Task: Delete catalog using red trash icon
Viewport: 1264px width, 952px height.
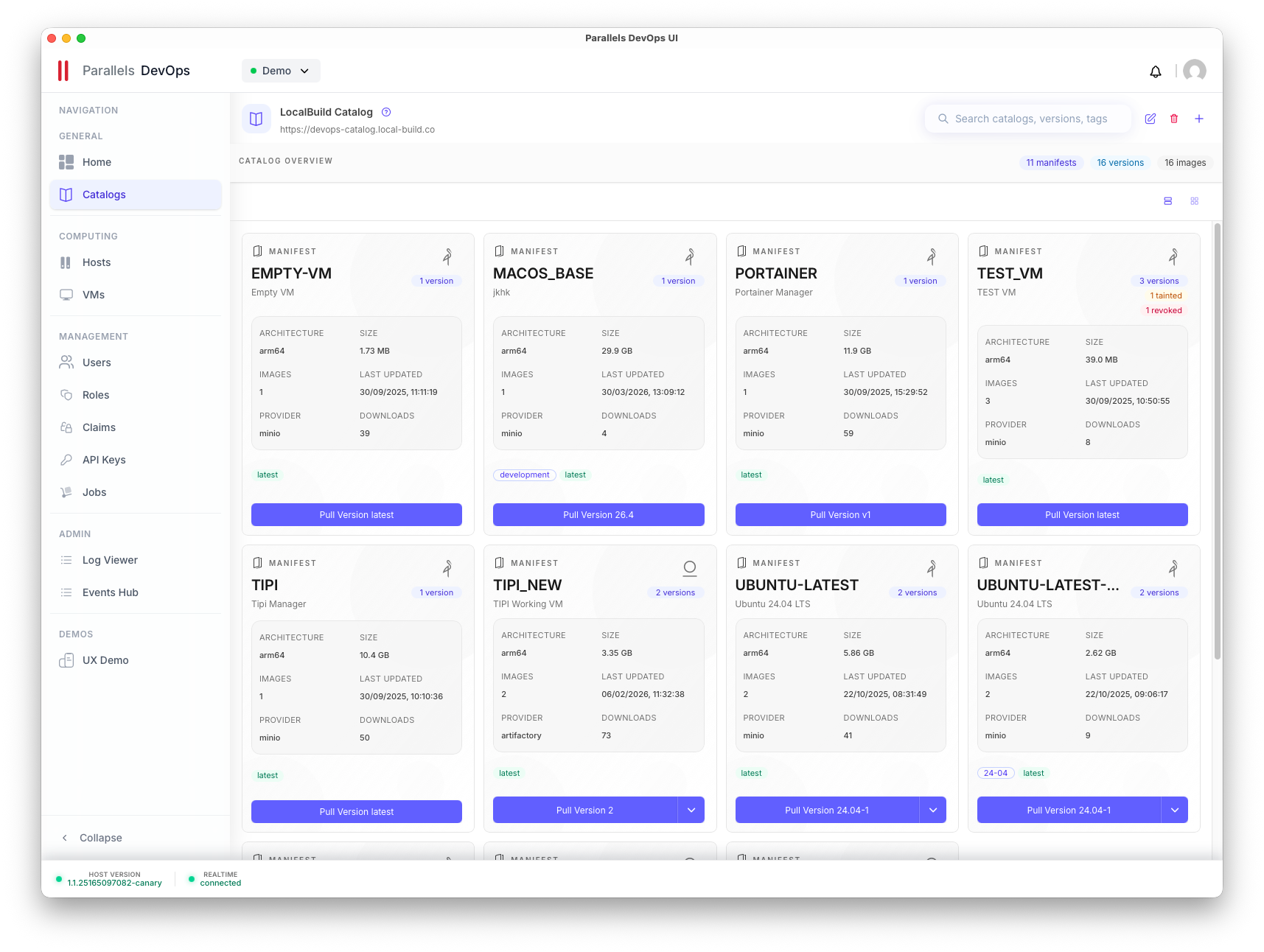Action: pyautogui.click(x=1174, y=119)
